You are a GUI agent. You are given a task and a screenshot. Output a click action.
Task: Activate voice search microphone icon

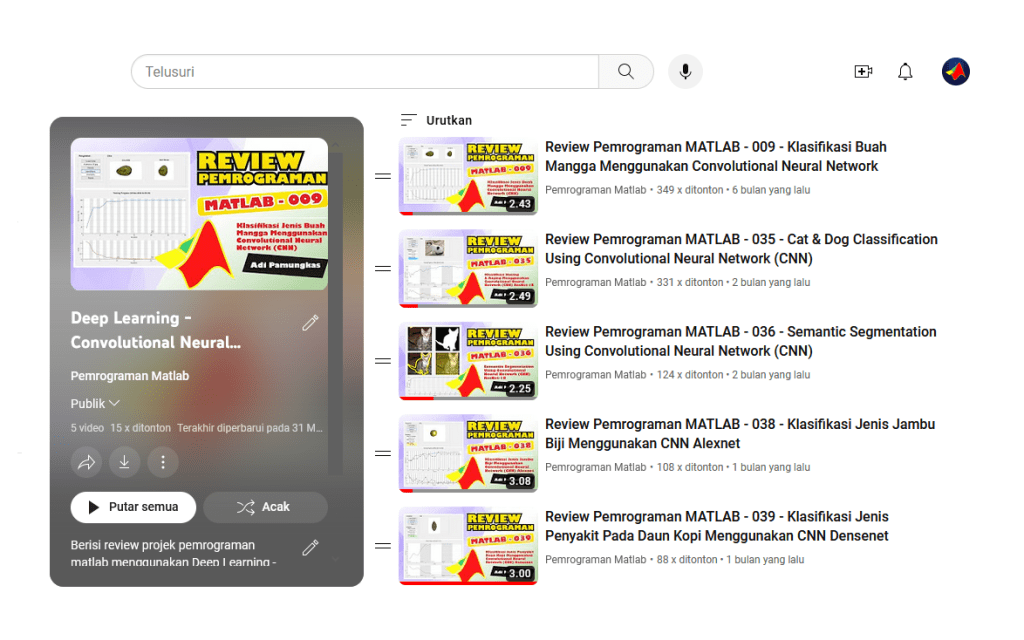click(x=685, y=72)
